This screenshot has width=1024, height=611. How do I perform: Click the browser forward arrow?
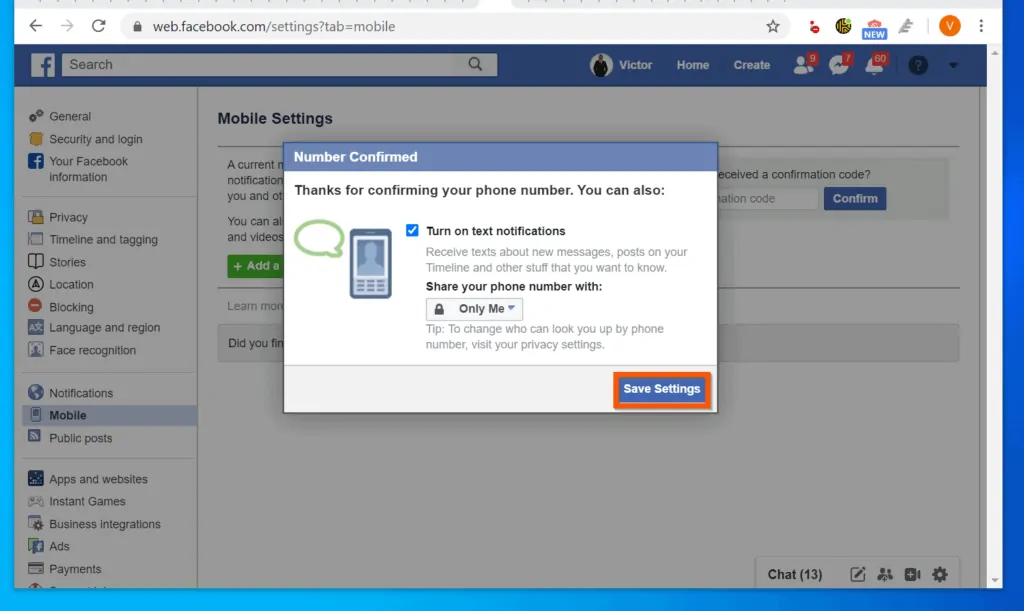tap(67, 26)
